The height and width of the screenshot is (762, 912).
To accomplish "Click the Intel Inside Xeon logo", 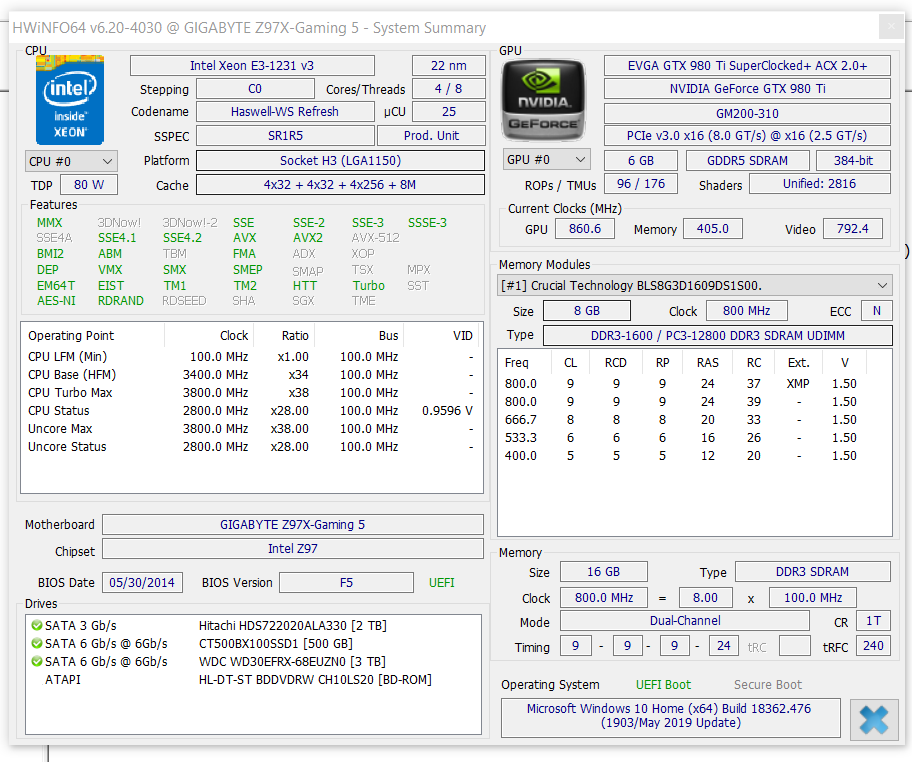I will (x=70, y=100).
